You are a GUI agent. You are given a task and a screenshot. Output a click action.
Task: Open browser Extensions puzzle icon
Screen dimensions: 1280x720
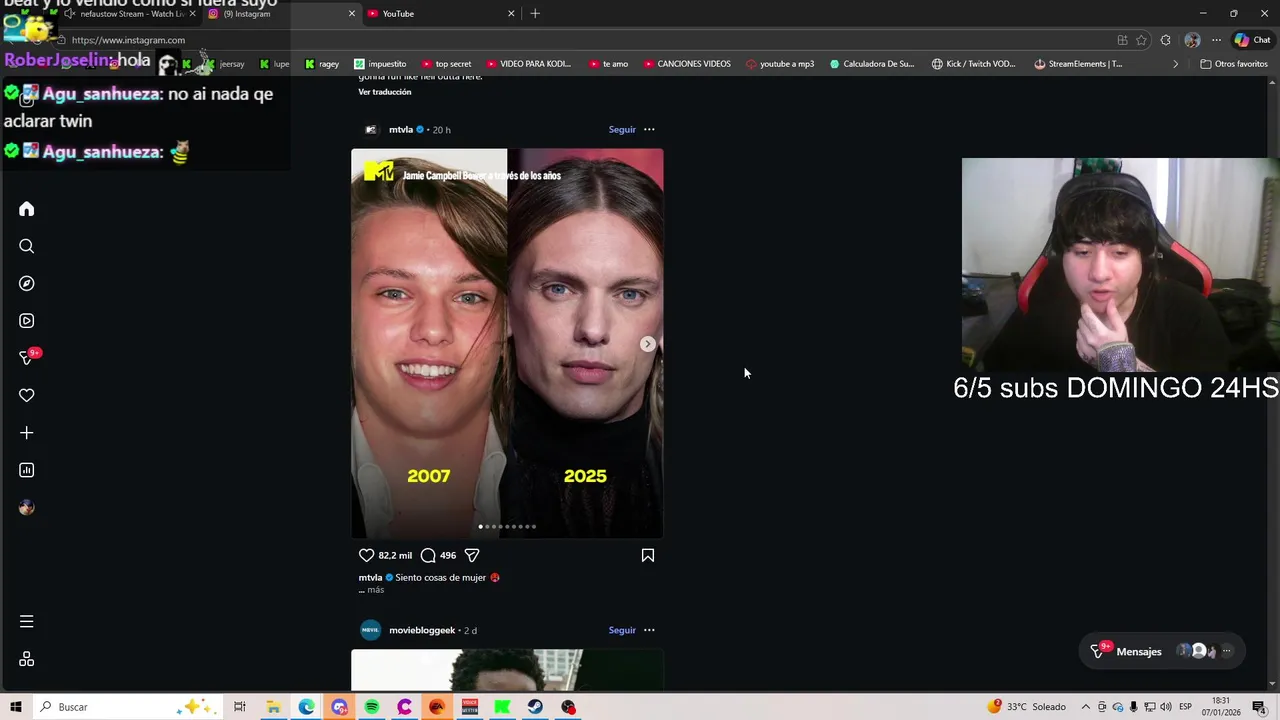[x=1166, y=40]
